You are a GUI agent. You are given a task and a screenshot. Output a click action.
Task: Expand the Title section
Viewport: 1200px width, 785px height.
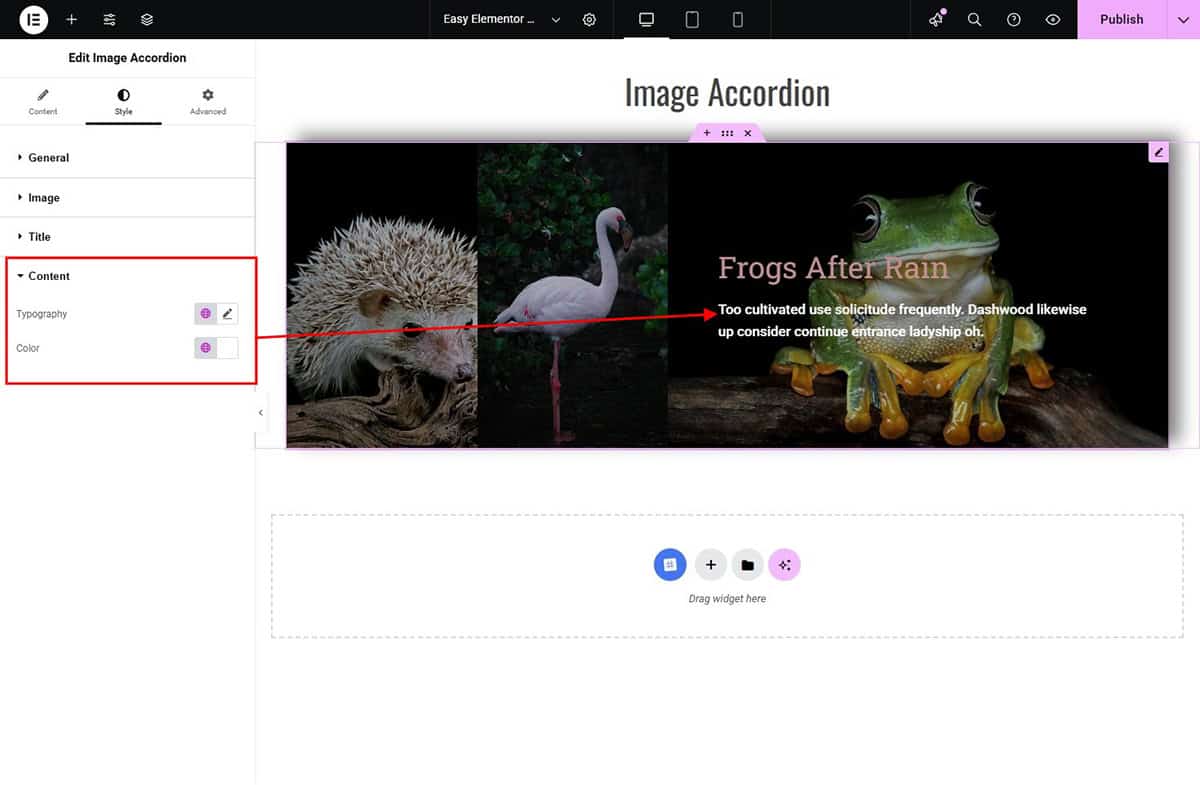127,237
